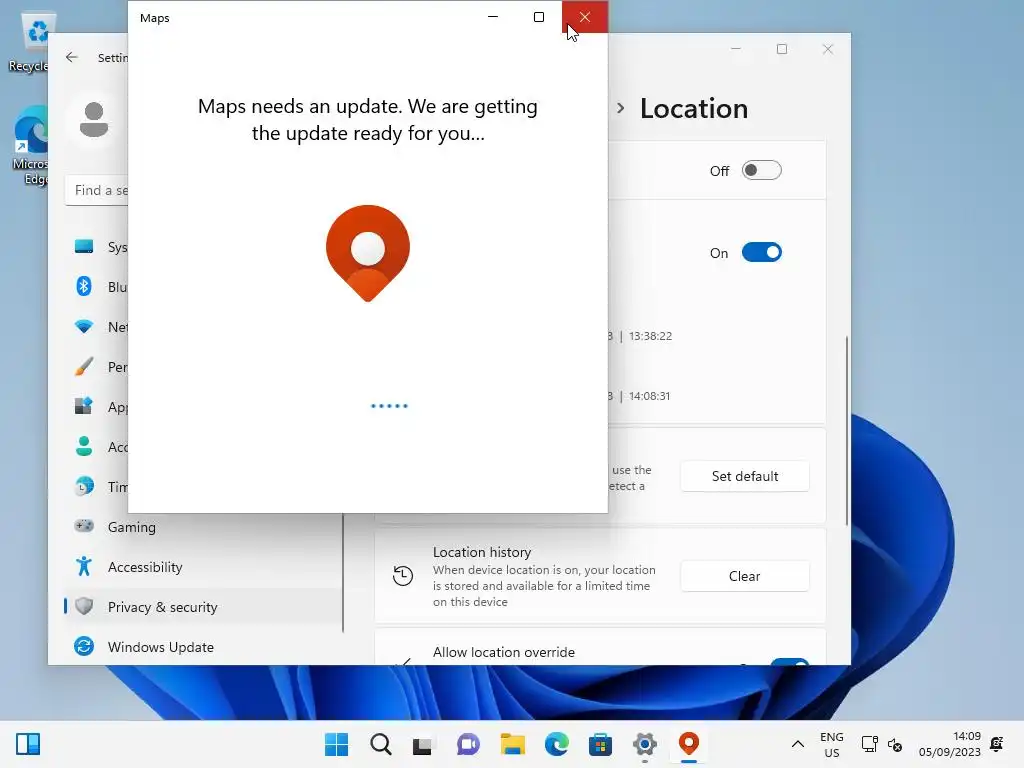Open Microsoft Store from taskbar

coord(600,744)
